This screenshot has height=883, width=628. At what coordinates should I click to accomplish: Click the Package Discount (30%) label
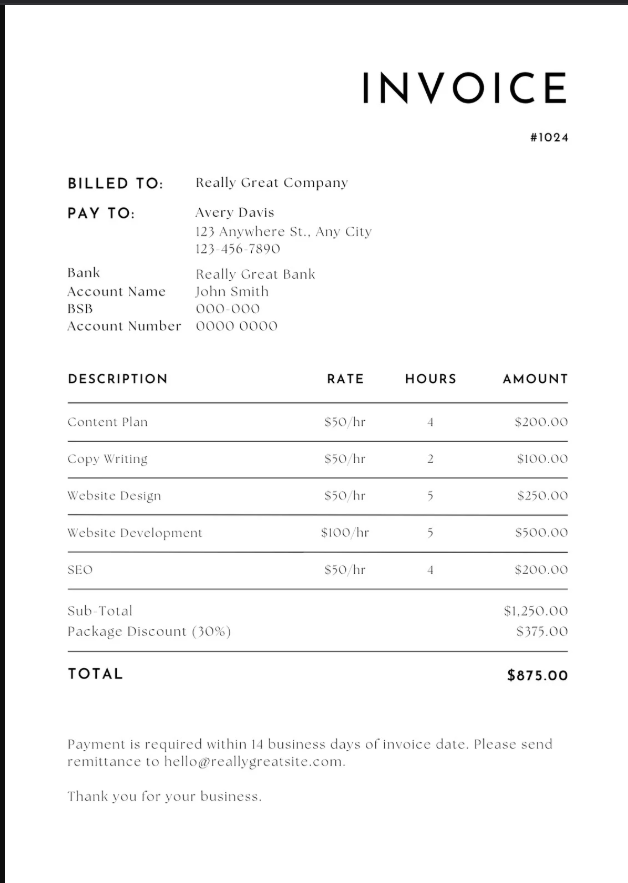149,632
